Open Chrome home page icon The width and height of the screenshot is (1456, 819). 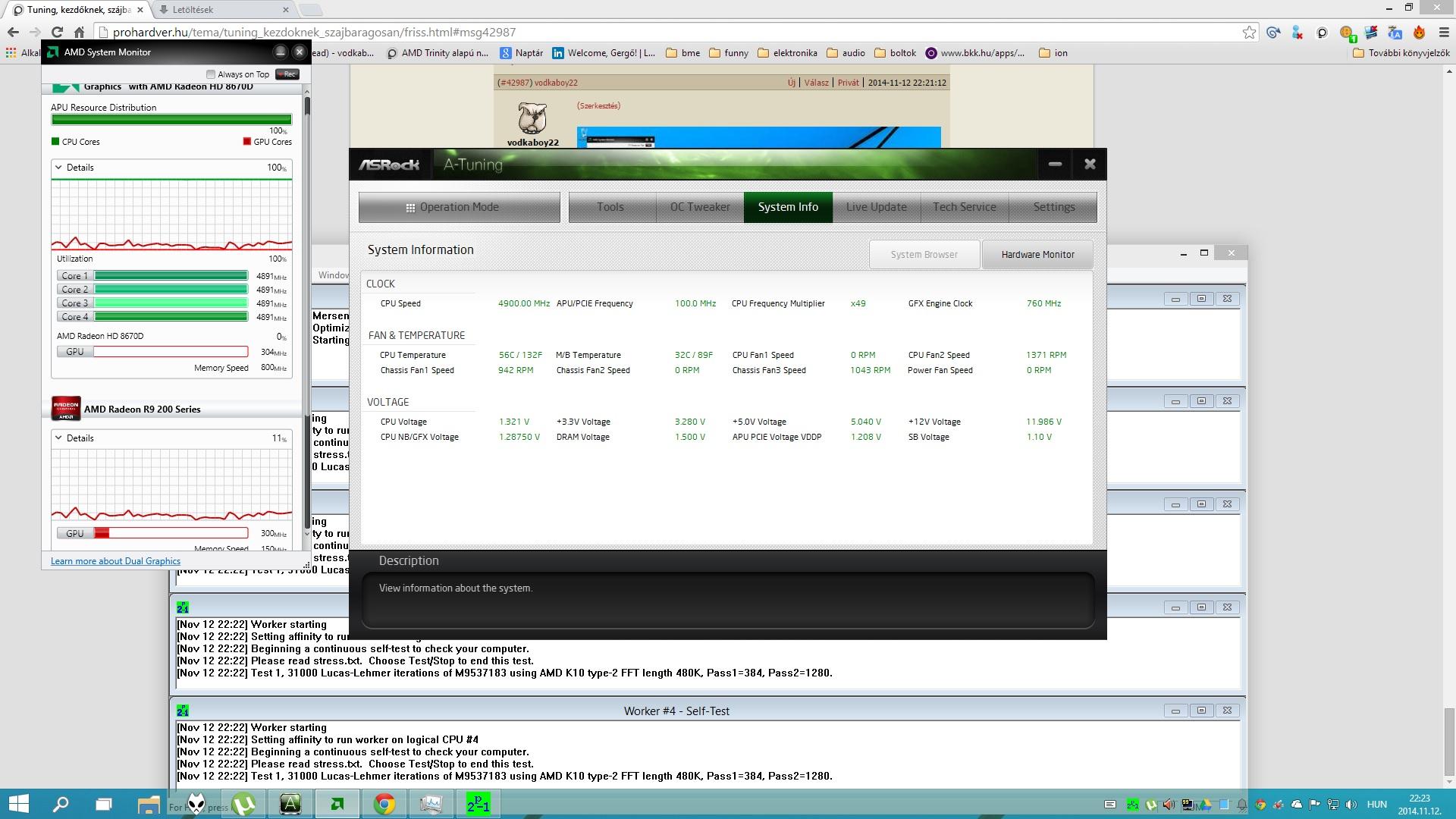(x=79, y=33)
